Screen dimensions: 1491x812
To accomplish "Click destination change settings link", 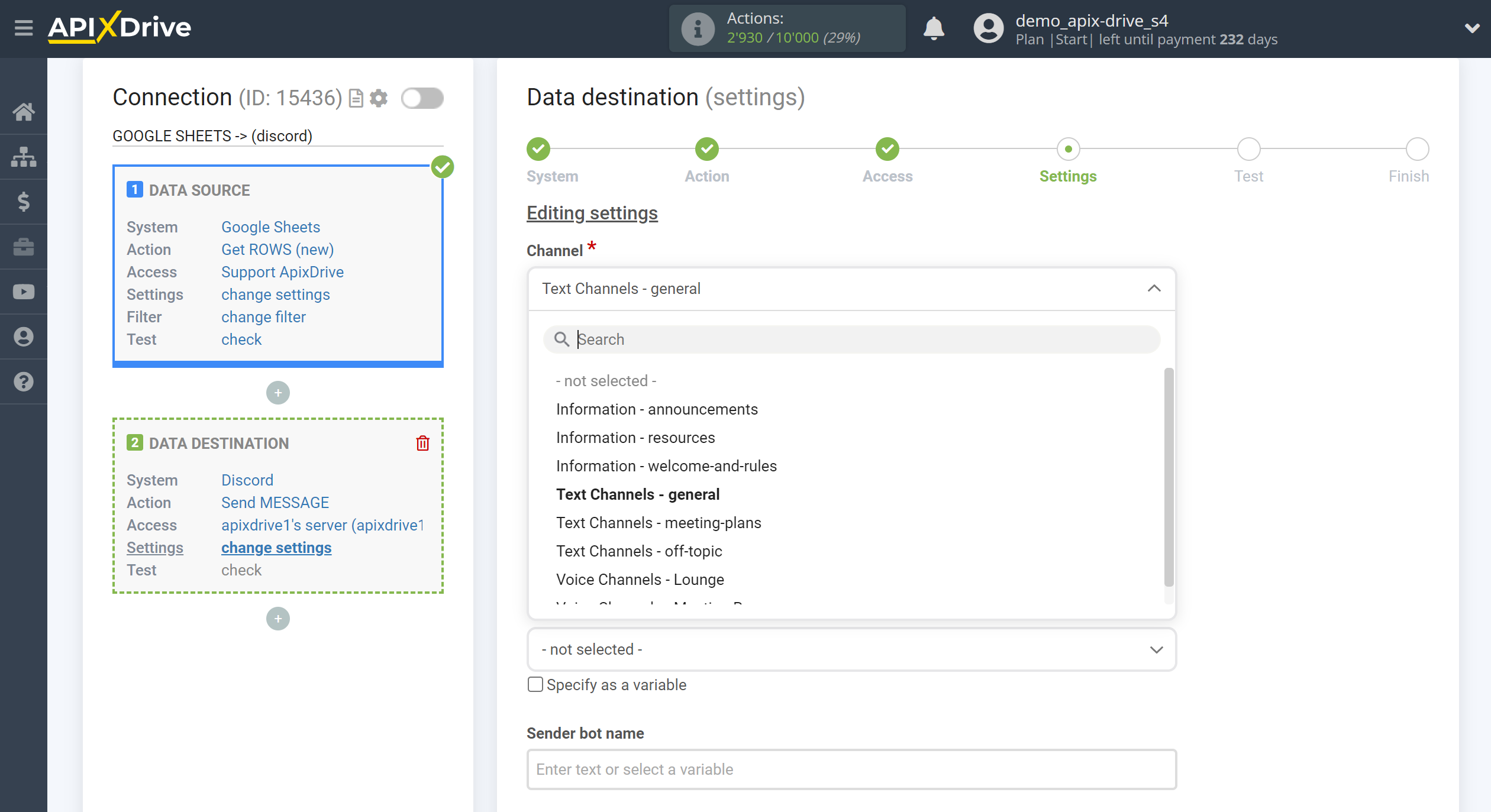I will tap(276, 548).
